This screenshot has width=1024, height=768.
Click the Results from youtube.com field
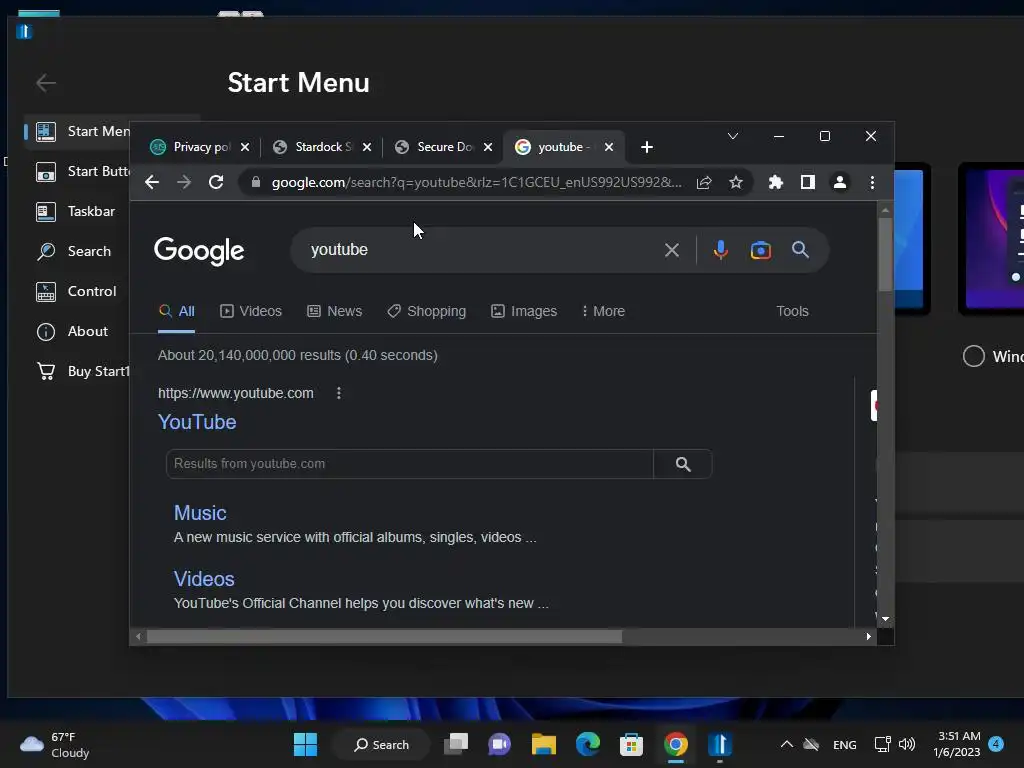pos(409,464)
